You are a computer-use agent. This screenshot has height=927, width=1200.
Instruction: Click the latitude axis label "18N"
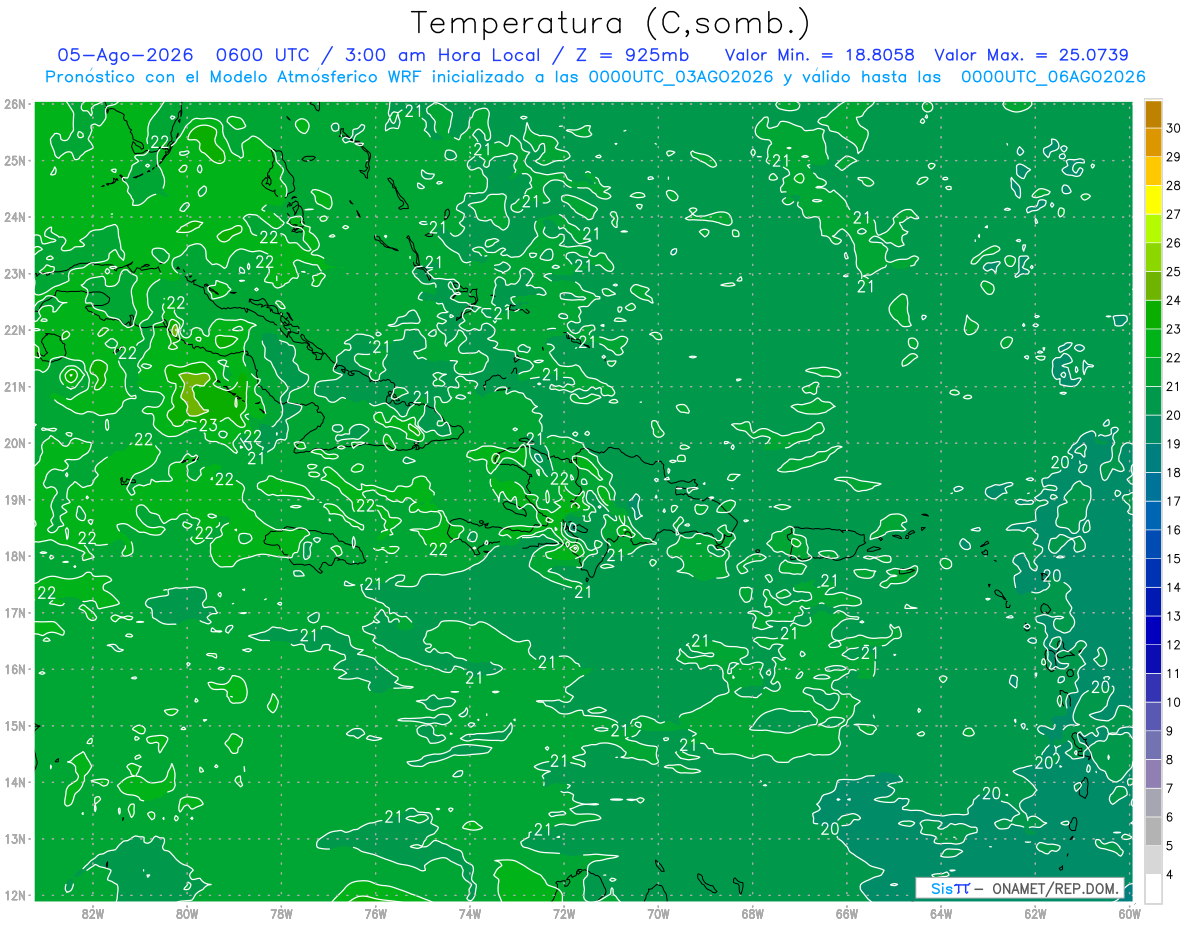pos(15,556)
